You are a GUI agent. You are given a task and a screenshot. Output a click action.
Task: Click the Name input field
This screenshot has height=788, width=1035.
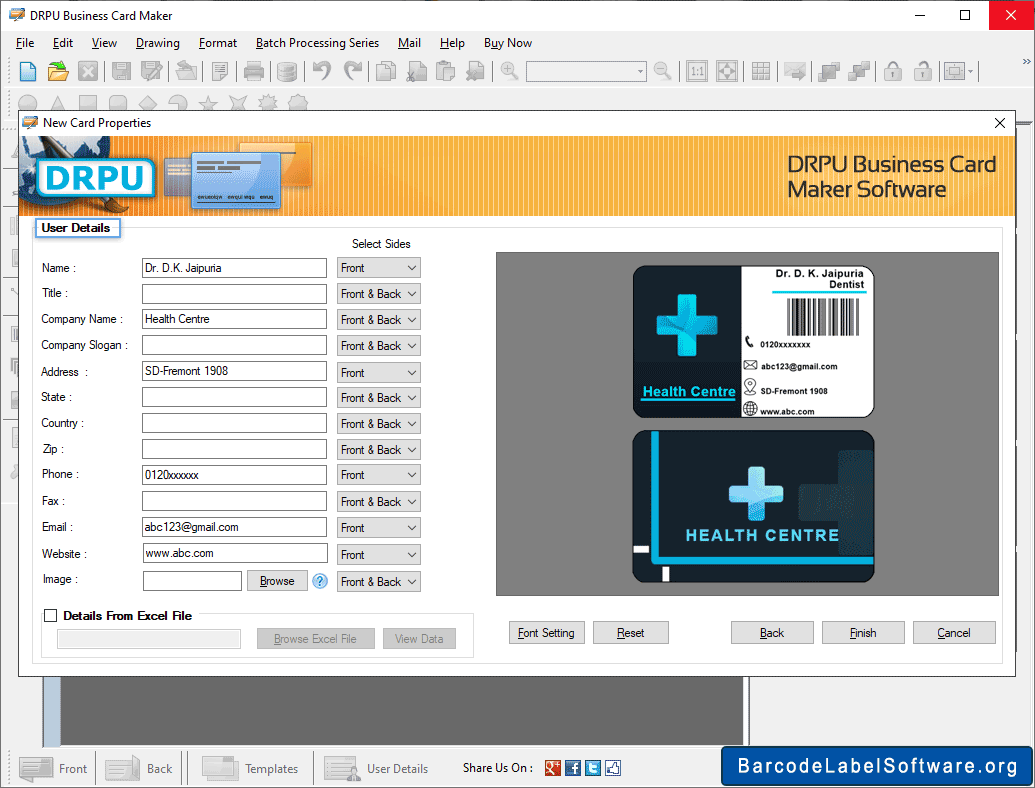pos(234,268)
